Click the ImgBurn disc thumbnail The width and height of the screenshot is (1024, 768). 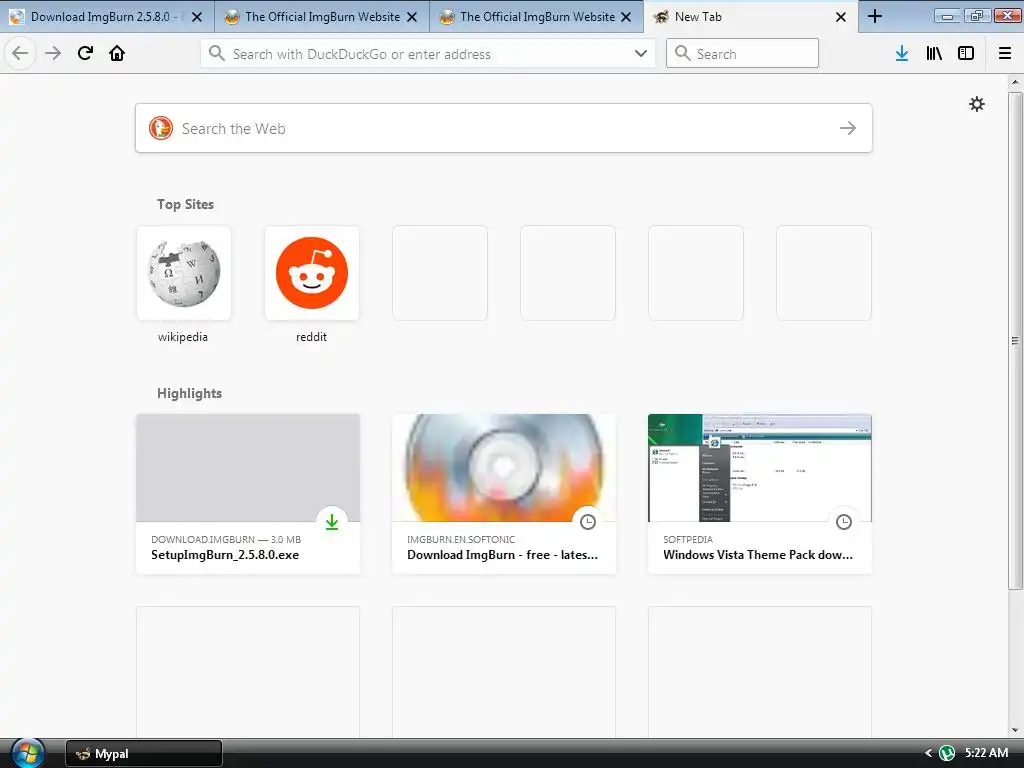click(504, 468)
